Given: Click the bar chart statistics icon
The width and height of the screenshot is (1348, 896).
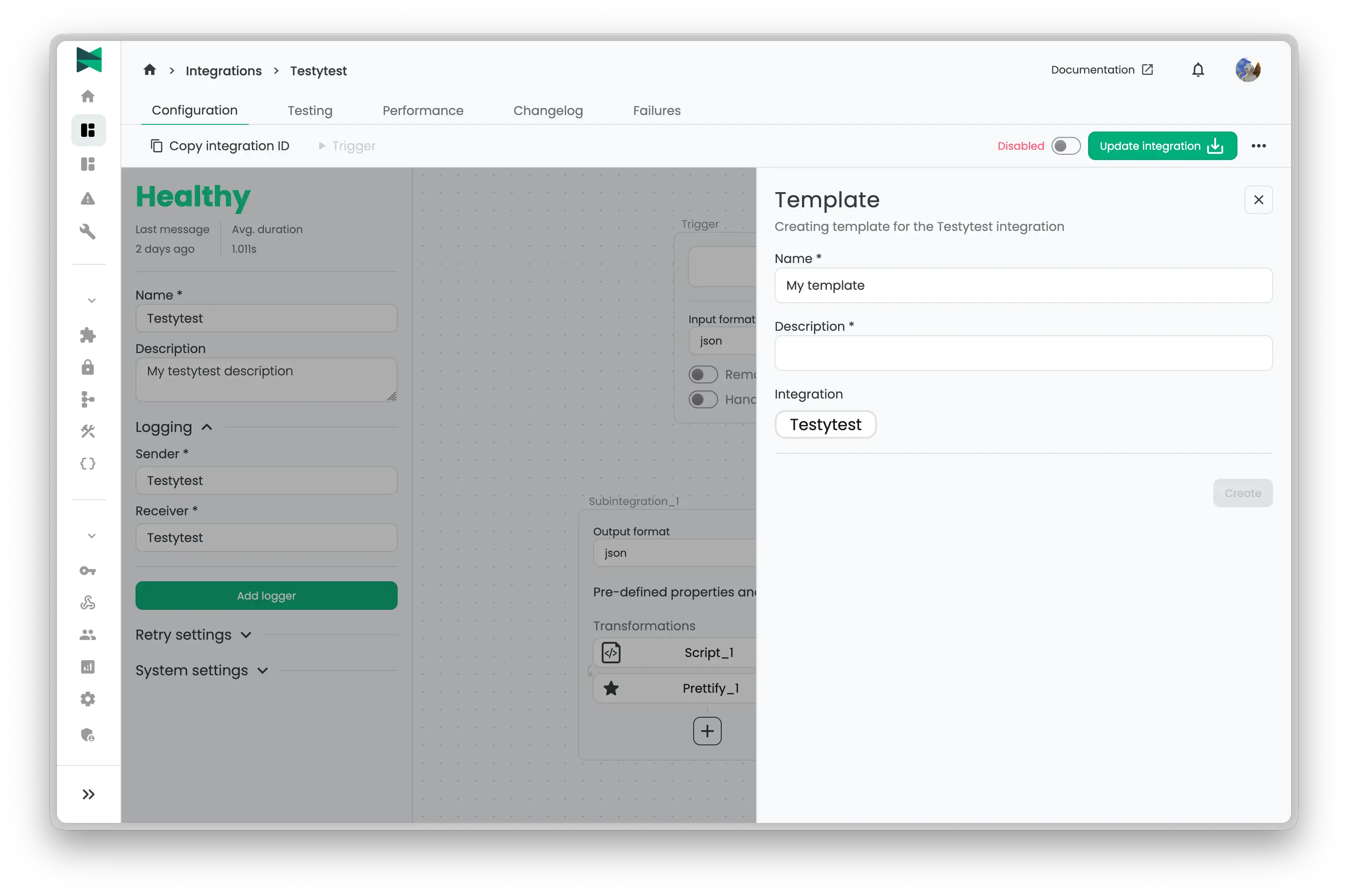Looking at the screenshot, I should 89,666.
